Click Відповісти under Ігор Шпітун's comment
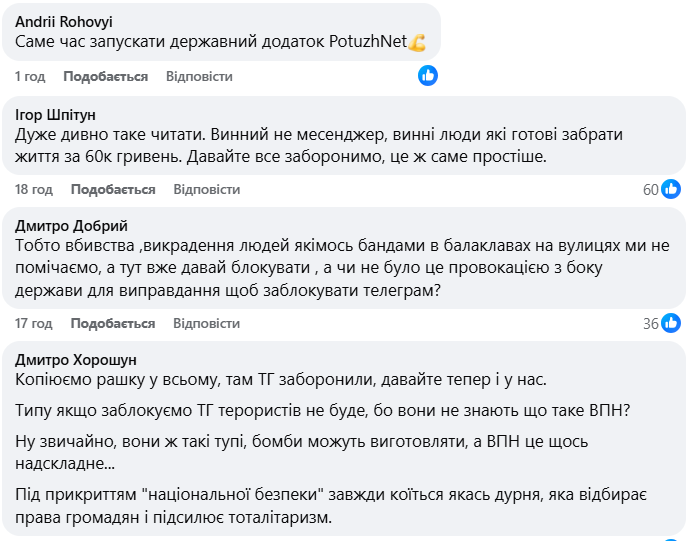This screenshot has height=541, width=693. click(x=207, y=189)
